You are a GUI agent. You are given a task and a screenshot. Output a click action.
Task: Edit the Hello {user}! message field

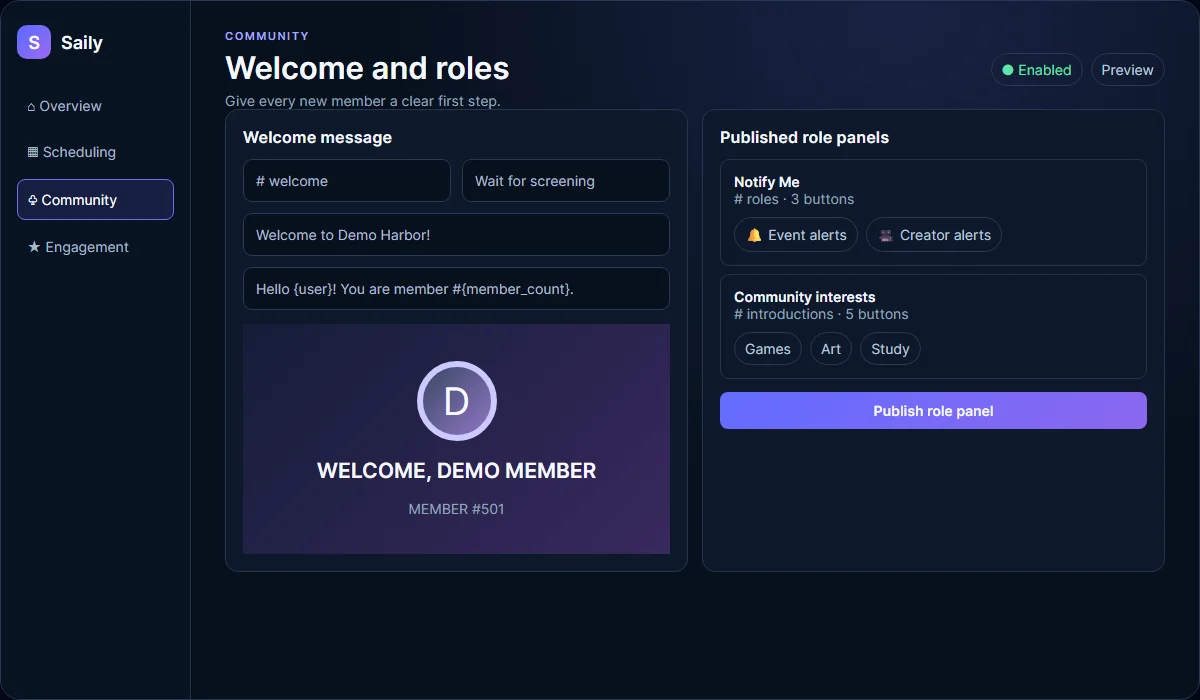point(456,289)
